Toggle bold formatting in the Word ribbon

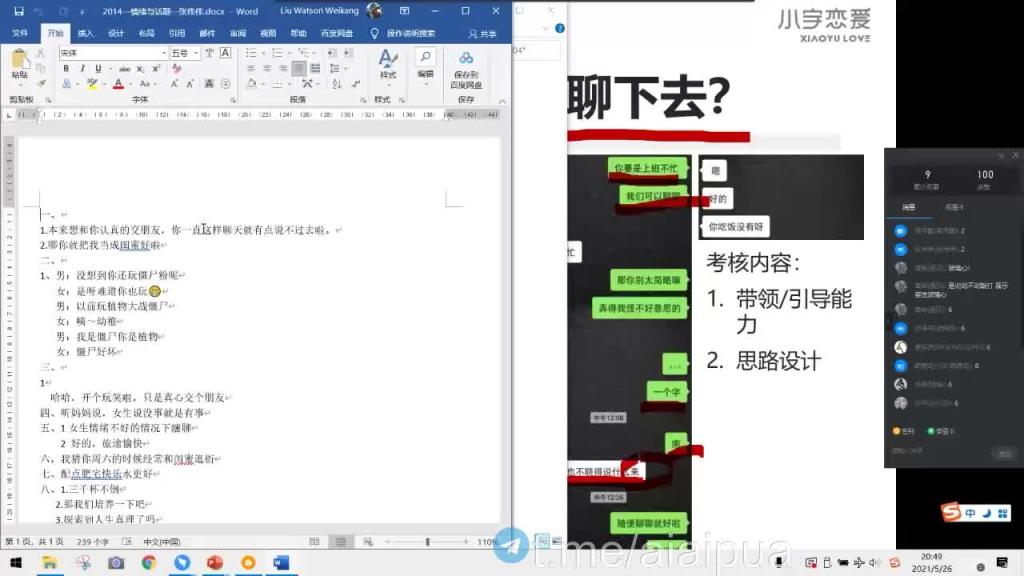click(x=66, y=69)
